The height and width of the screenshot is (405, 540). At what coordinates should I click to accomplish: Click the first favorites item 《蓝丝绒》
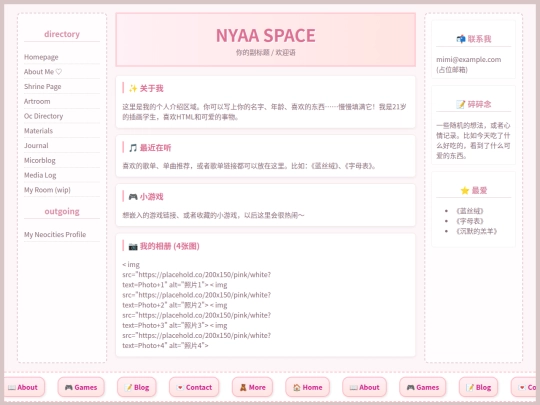coord(469,211)
